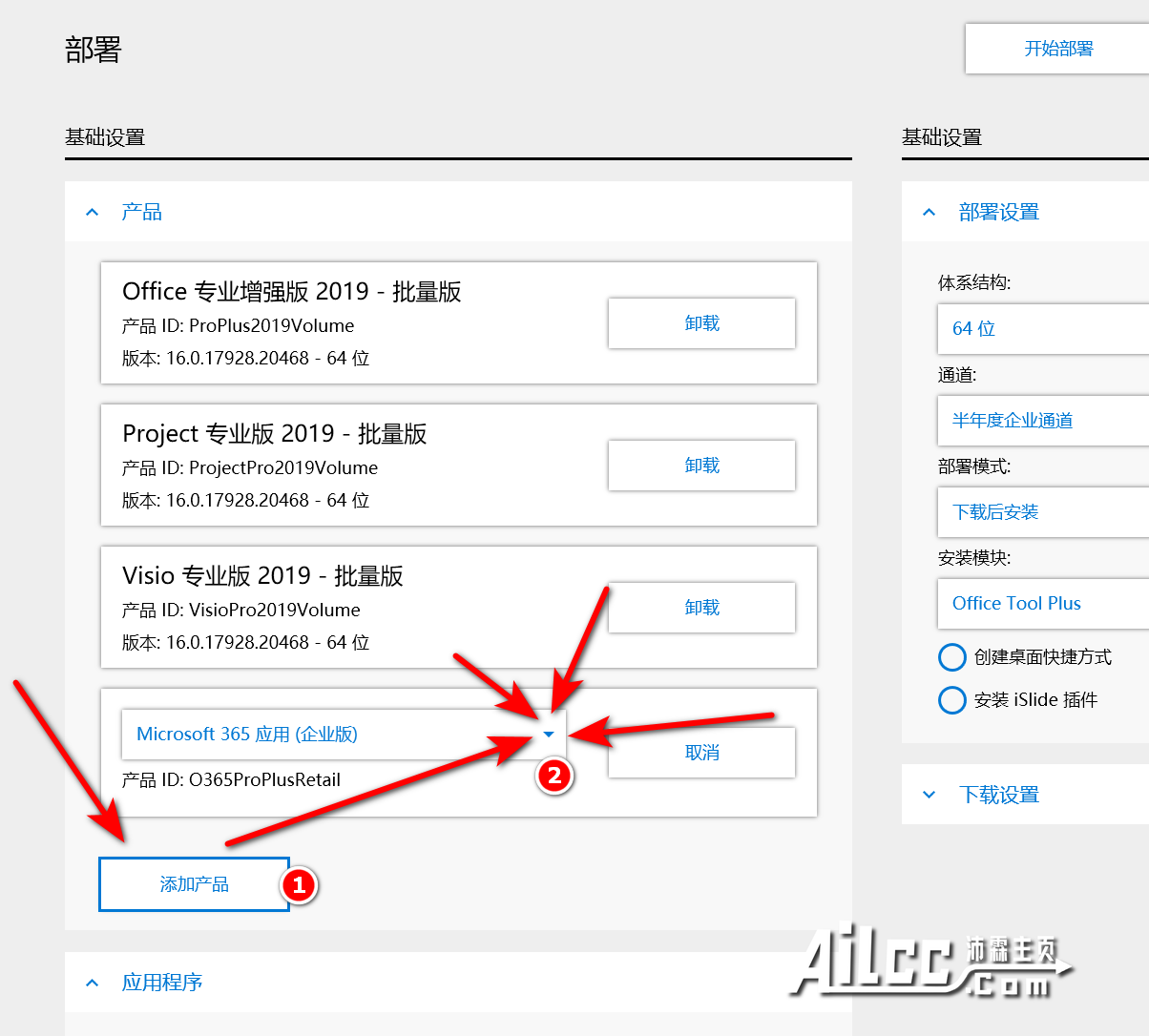Click the 通道: label
The width and height of the screenshot is (1149, 1036).
click(957, 375)
